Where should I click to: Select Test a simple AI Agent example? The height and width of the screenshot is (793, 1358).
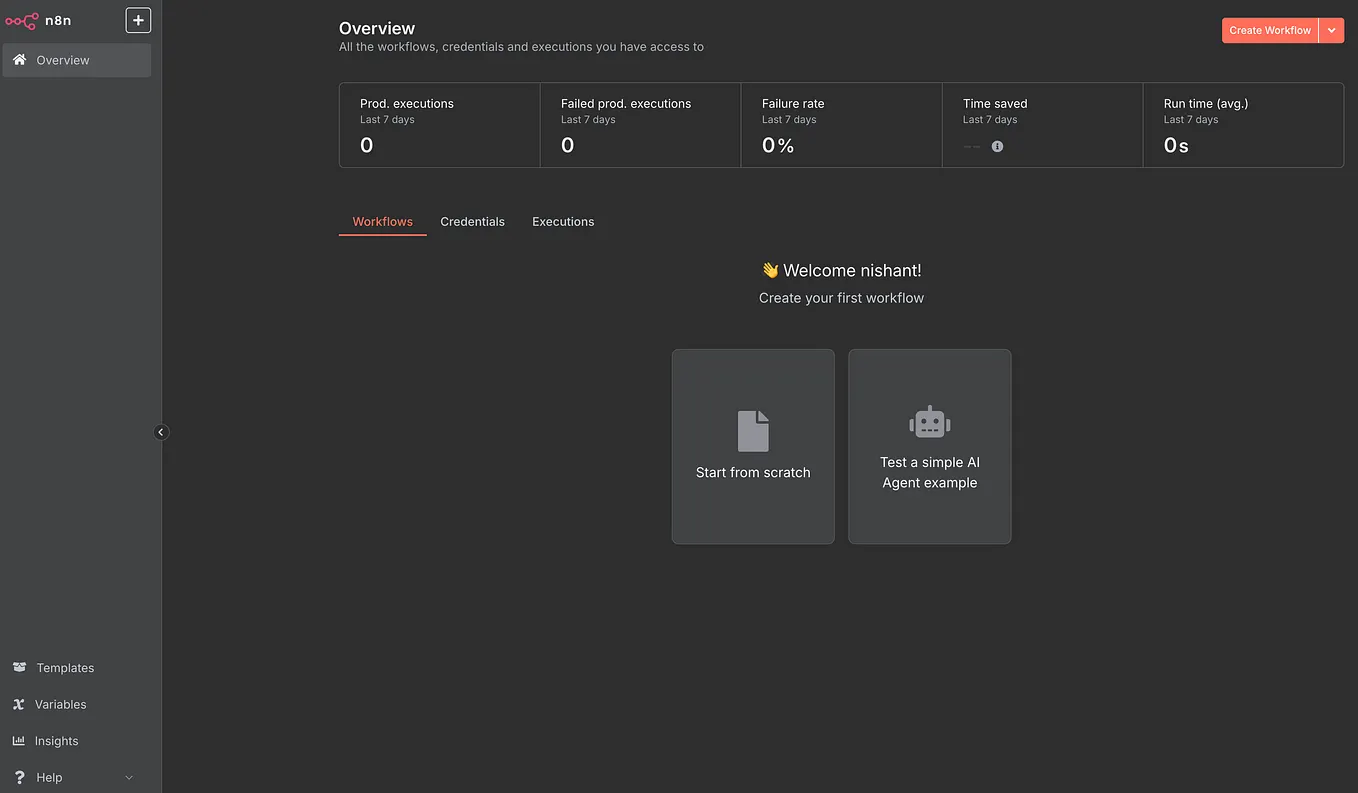(929, 446)
